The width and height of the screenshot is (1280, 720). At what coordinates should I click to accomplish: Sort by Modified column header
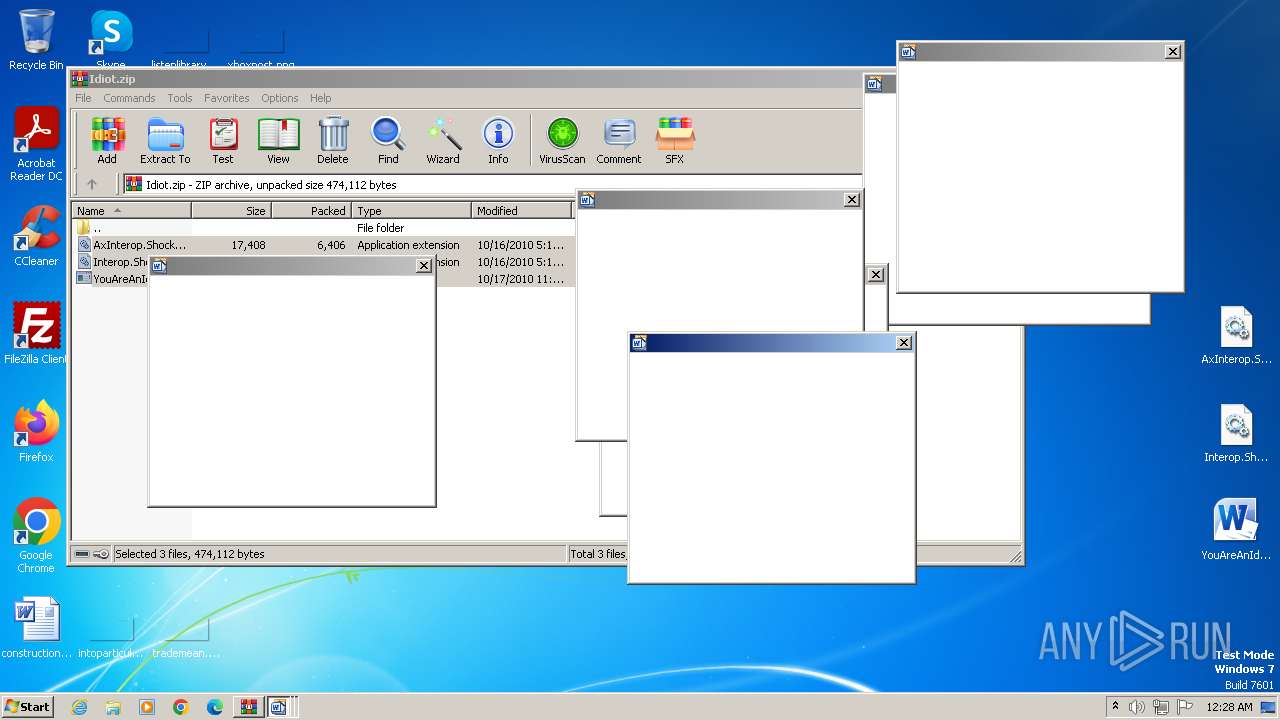click(521, 211)
